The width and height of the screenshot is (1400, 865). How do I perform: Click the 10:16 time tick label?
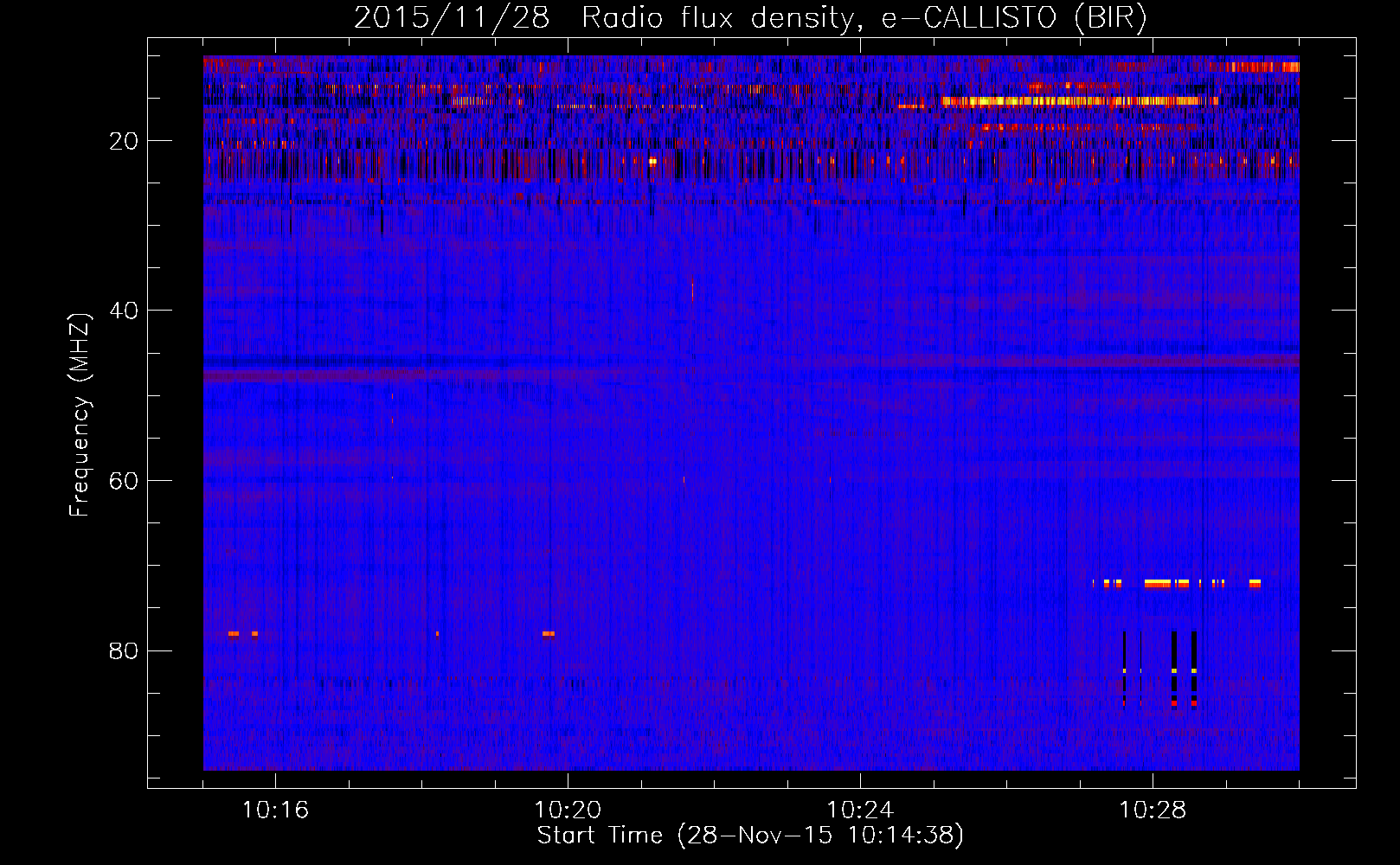275,811
